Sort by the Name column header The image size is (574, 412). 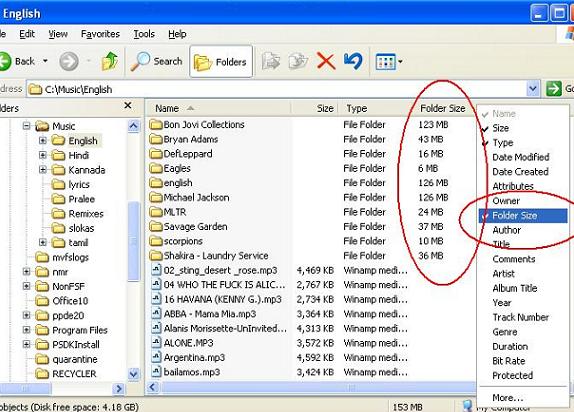tap(219, 108)
